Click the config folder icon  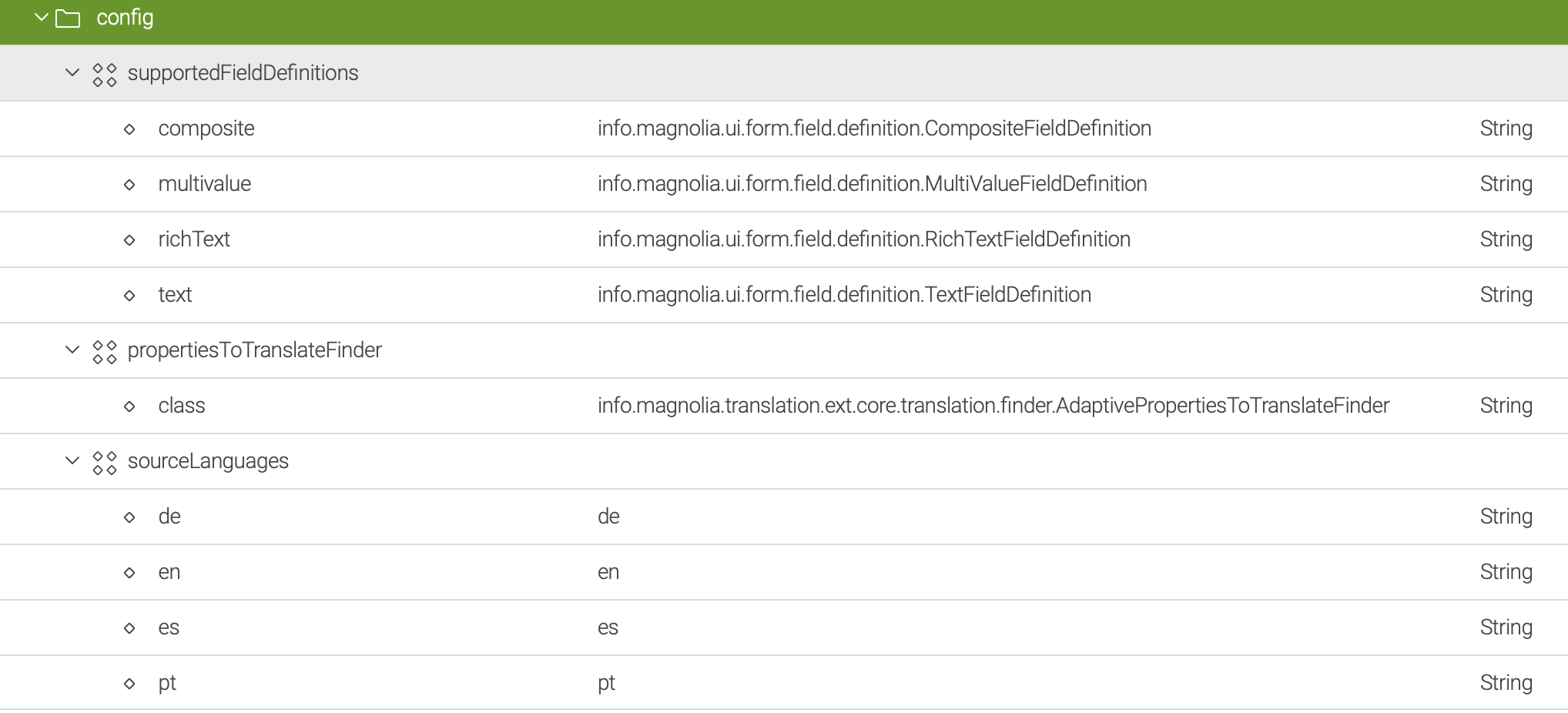[67, 17]
